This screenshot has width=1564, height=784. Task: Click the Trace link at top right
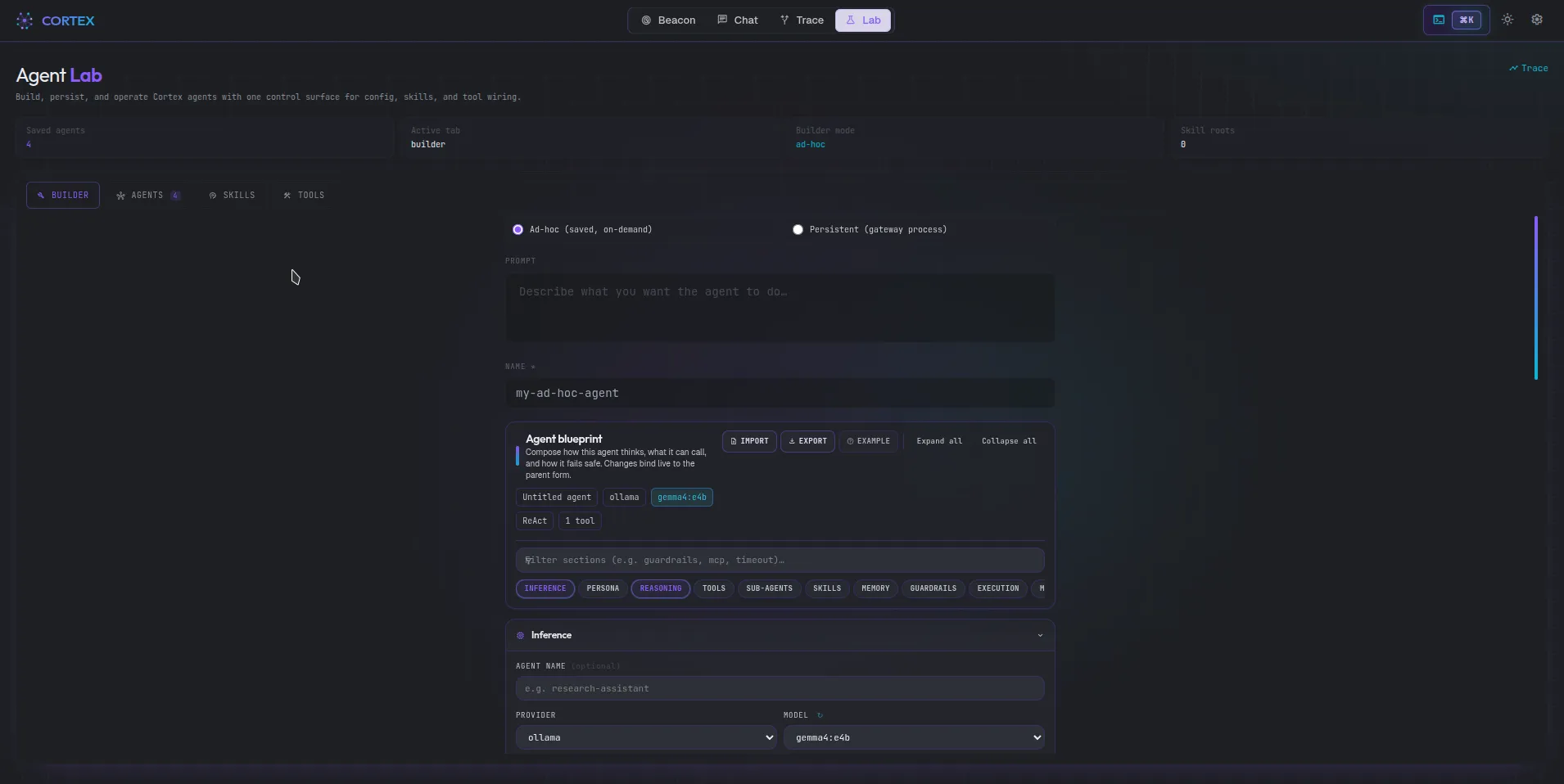point(1528,68)
